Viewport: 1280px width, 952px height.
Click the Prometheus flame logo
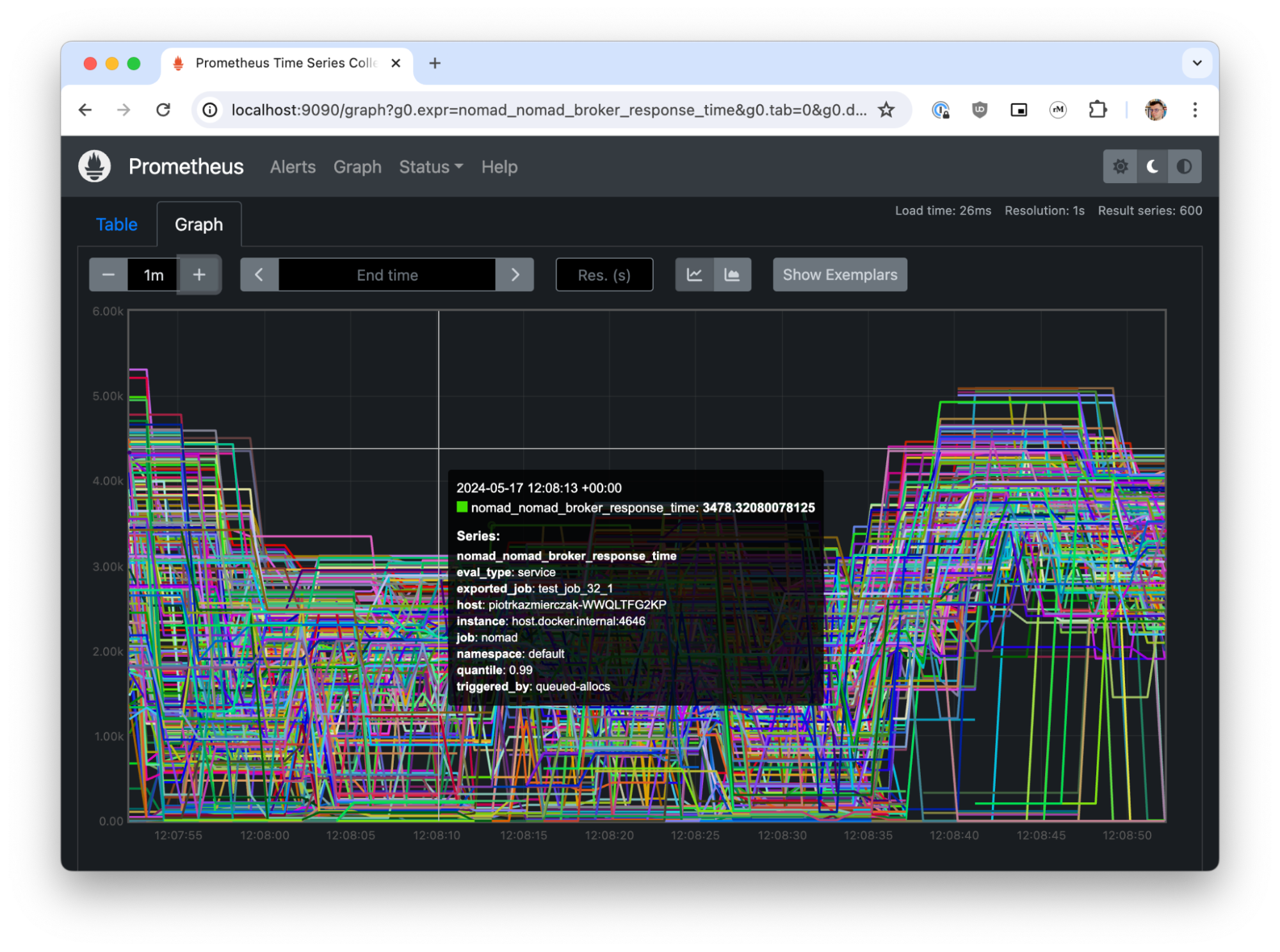(x=94, y=166)
